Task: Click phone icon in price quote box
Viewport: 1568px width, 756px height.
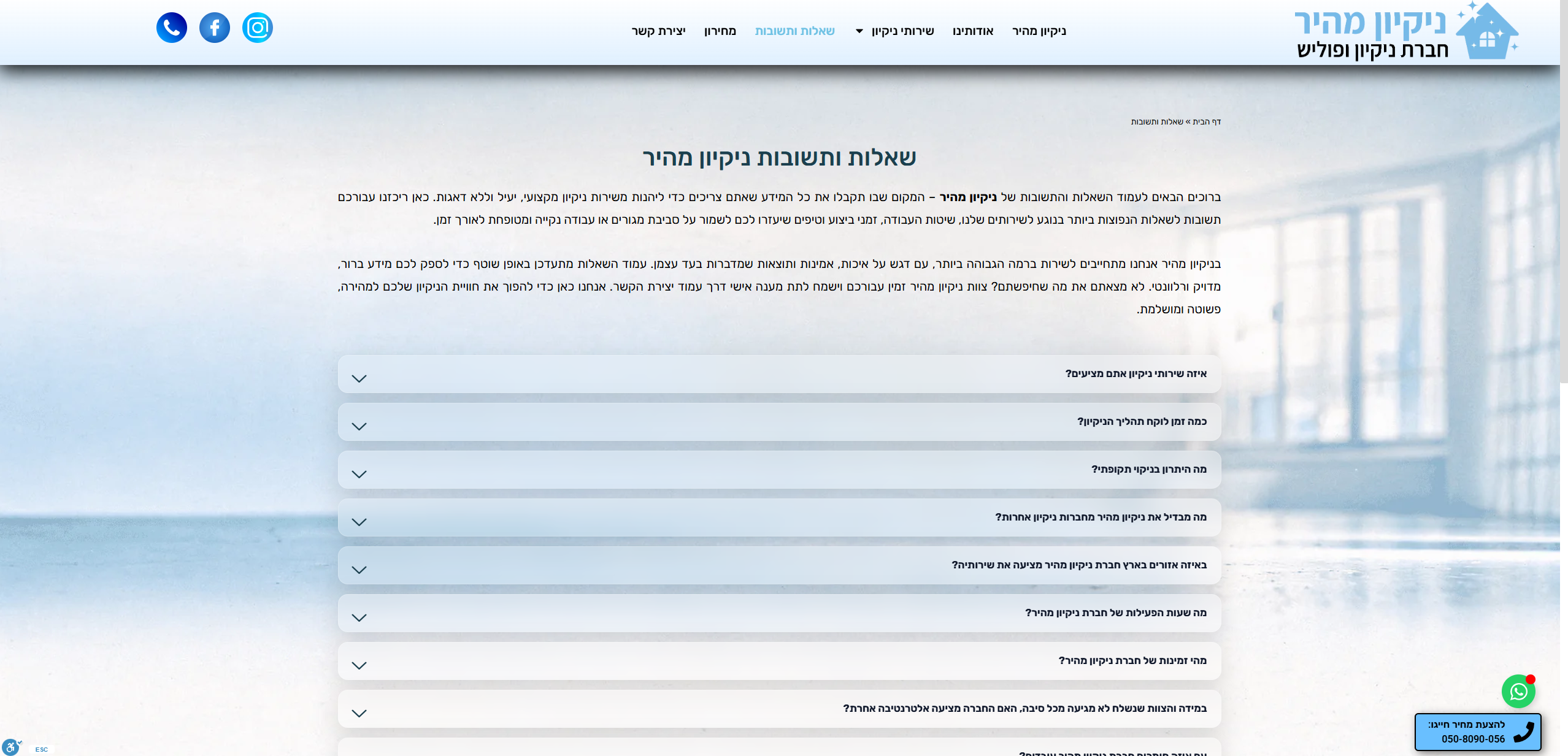Action: (1523, 731)
